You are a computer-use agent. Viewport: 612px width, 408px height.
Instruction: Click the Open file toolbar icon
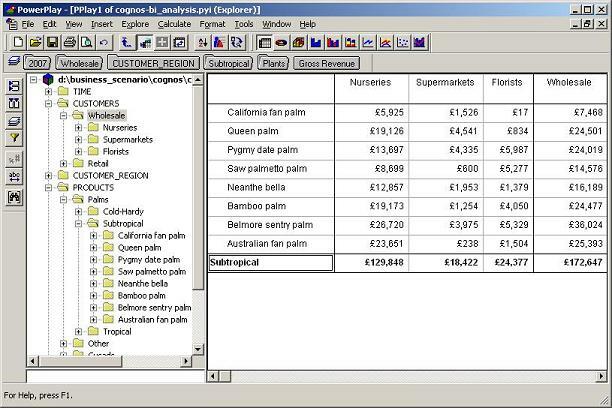36,42
